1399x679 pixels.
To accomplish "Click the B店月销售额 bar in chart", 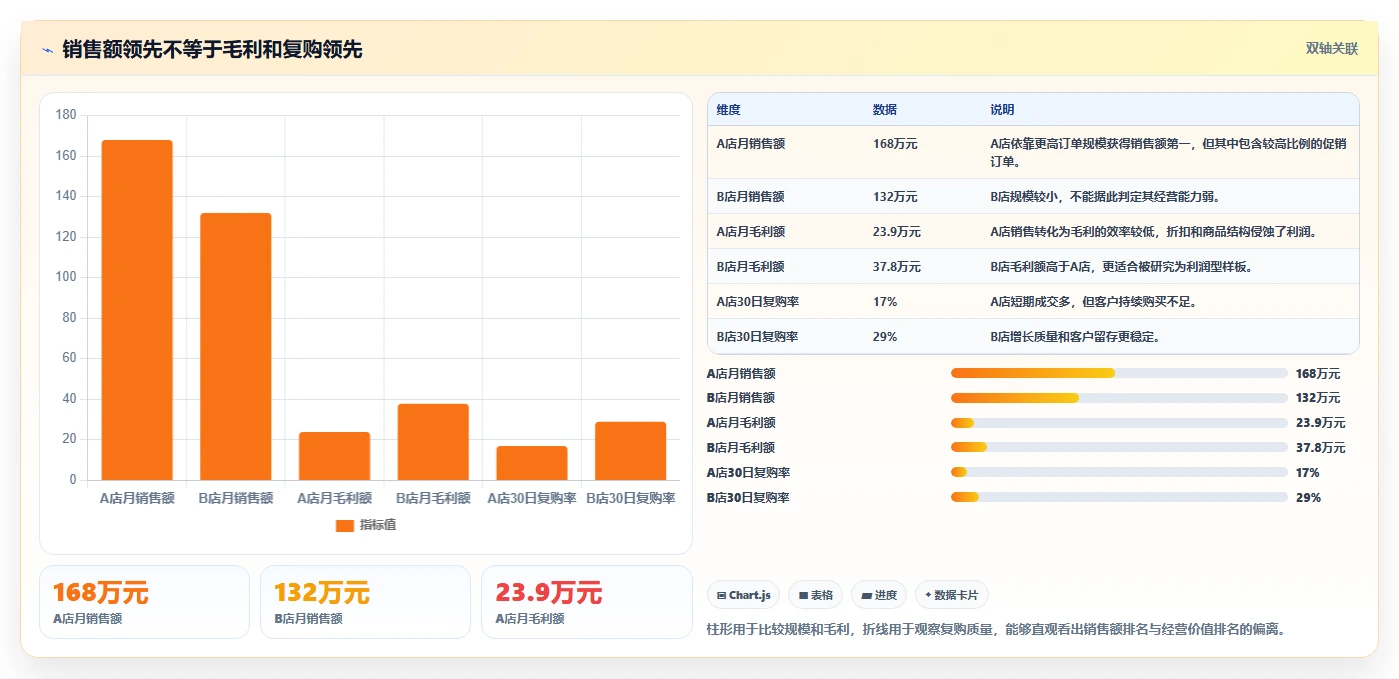I will coord(235,346).
